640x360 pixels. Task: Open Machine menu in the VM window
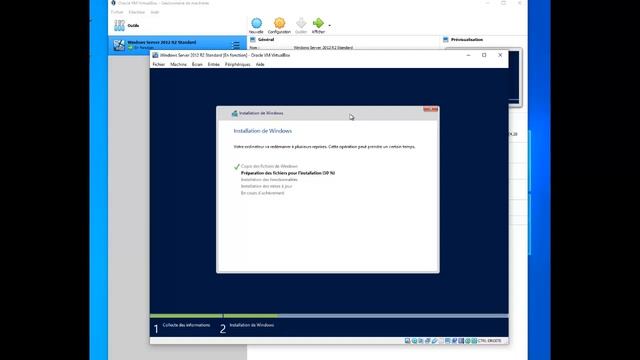178,64
